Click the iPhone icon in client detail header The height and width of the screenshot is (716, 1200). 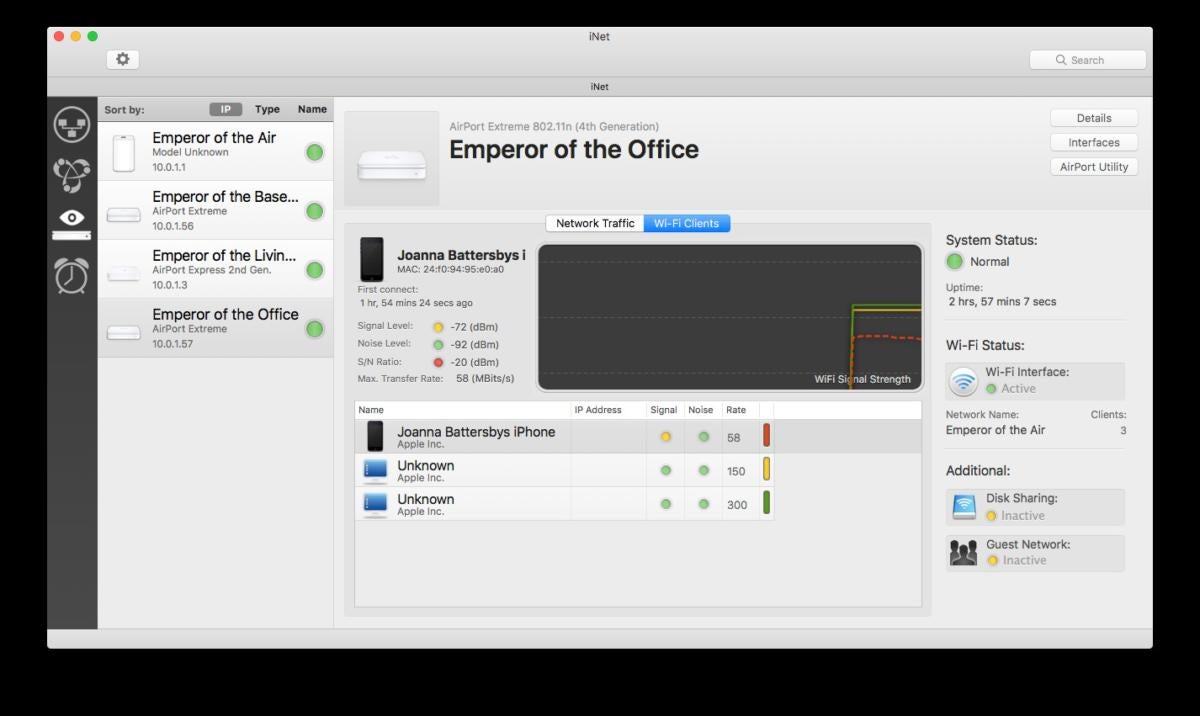click(x=372, y=259)
